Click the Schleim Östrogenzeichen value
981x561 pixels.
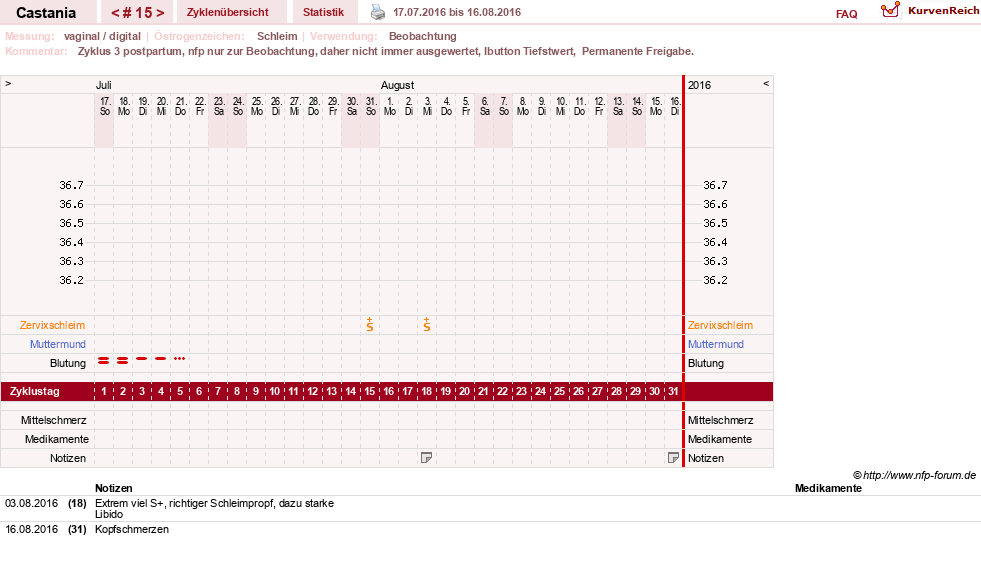pyautogui.click(x=277, y=36)
